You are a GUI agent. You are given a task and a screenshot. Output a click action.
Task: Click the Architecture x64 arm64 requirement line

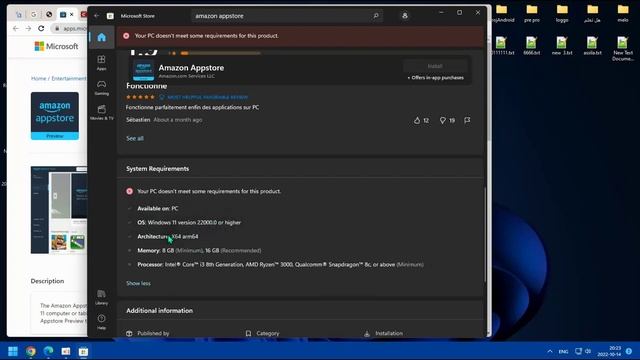(x=168, y=236)
